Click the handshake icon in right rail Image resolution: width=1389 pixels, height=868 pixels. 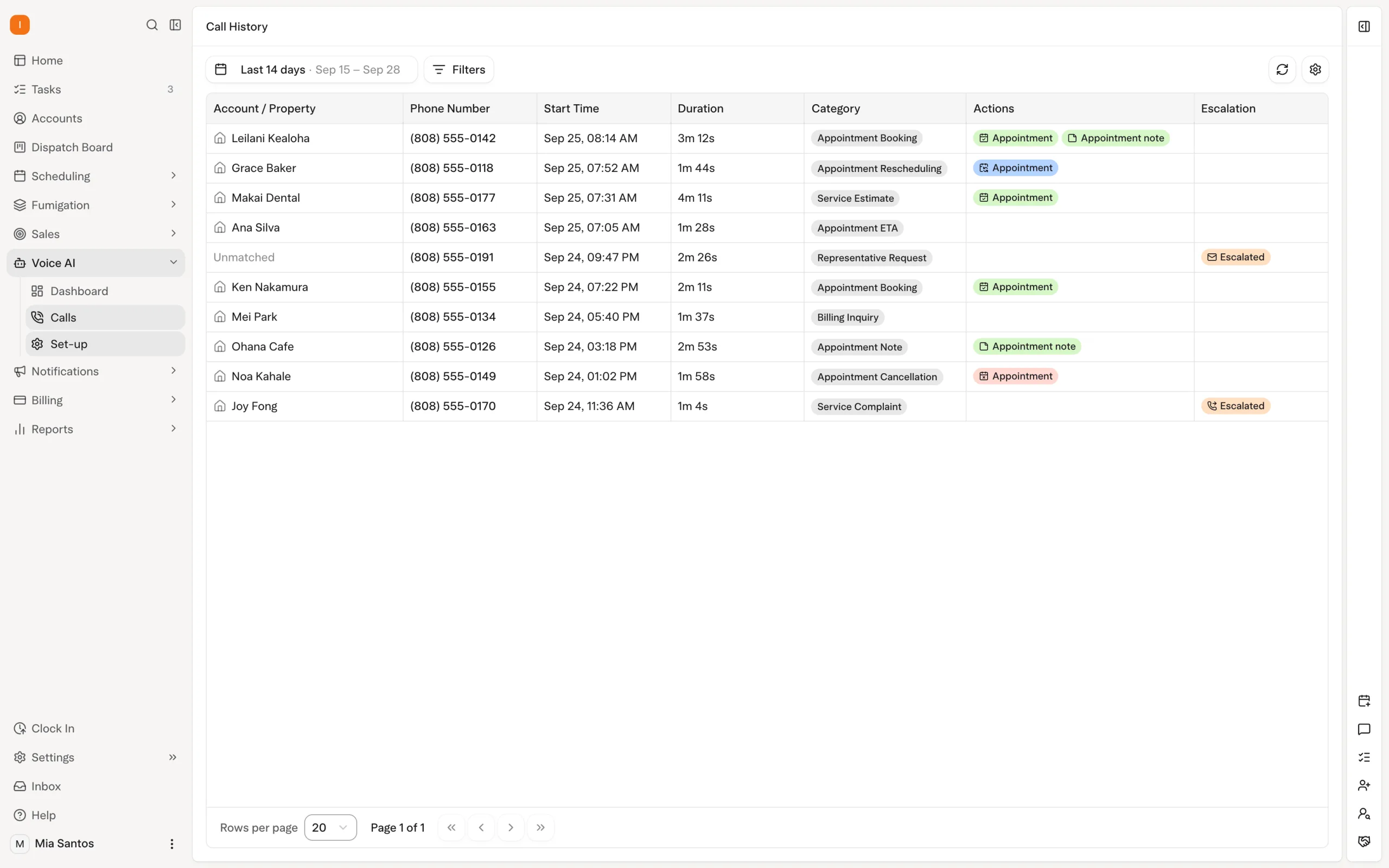click(1363, 841)
